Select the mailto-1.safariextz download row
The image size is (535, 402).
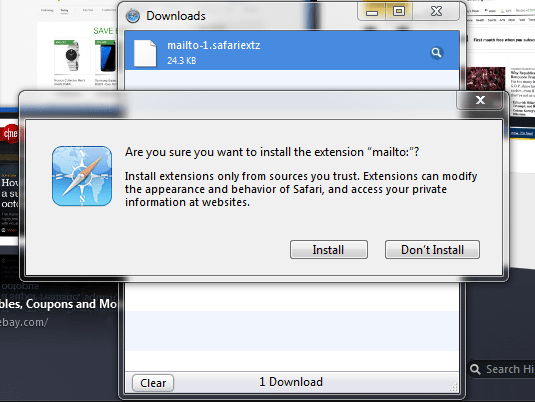292,51
